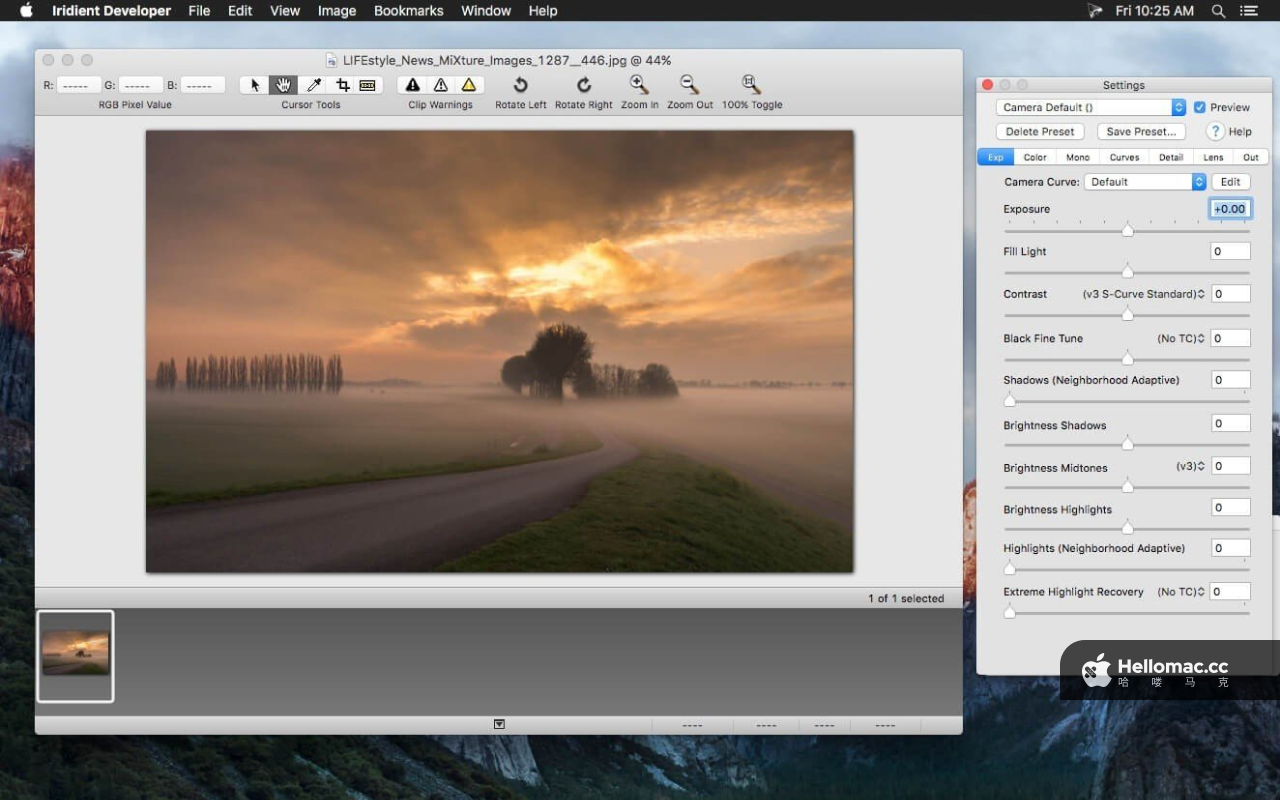Open the Bookmarks menu
Screen dimensions: 1280x800
point(409,11)
